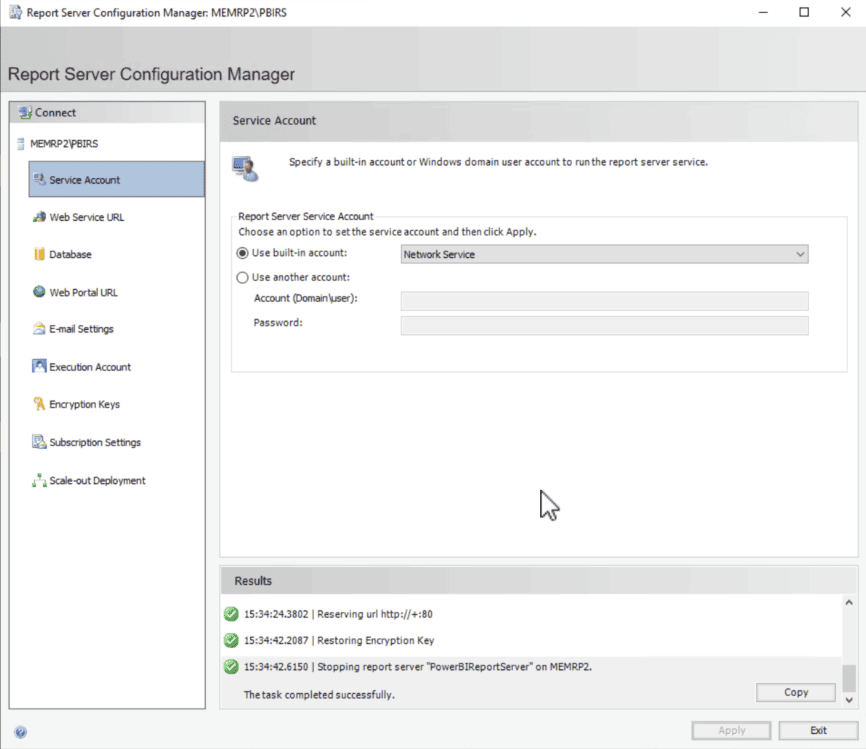Click green check beside Restoring Encryption Key
This screenshot has height=749, width=866.
(231, 640)
